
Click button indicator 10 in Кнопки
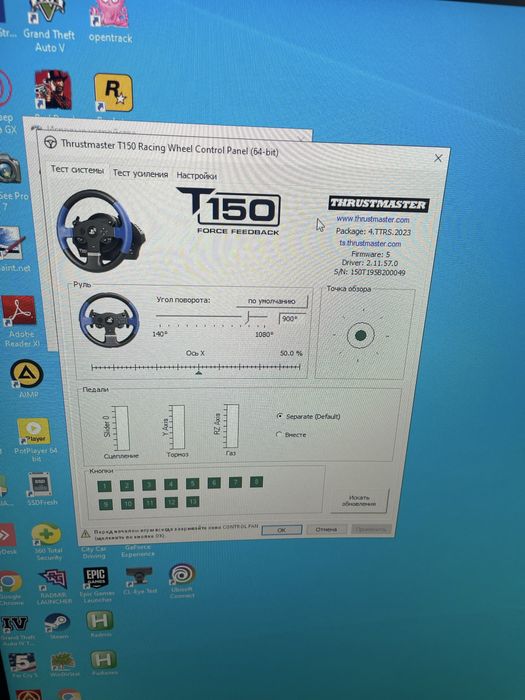(x=128, y=504)
